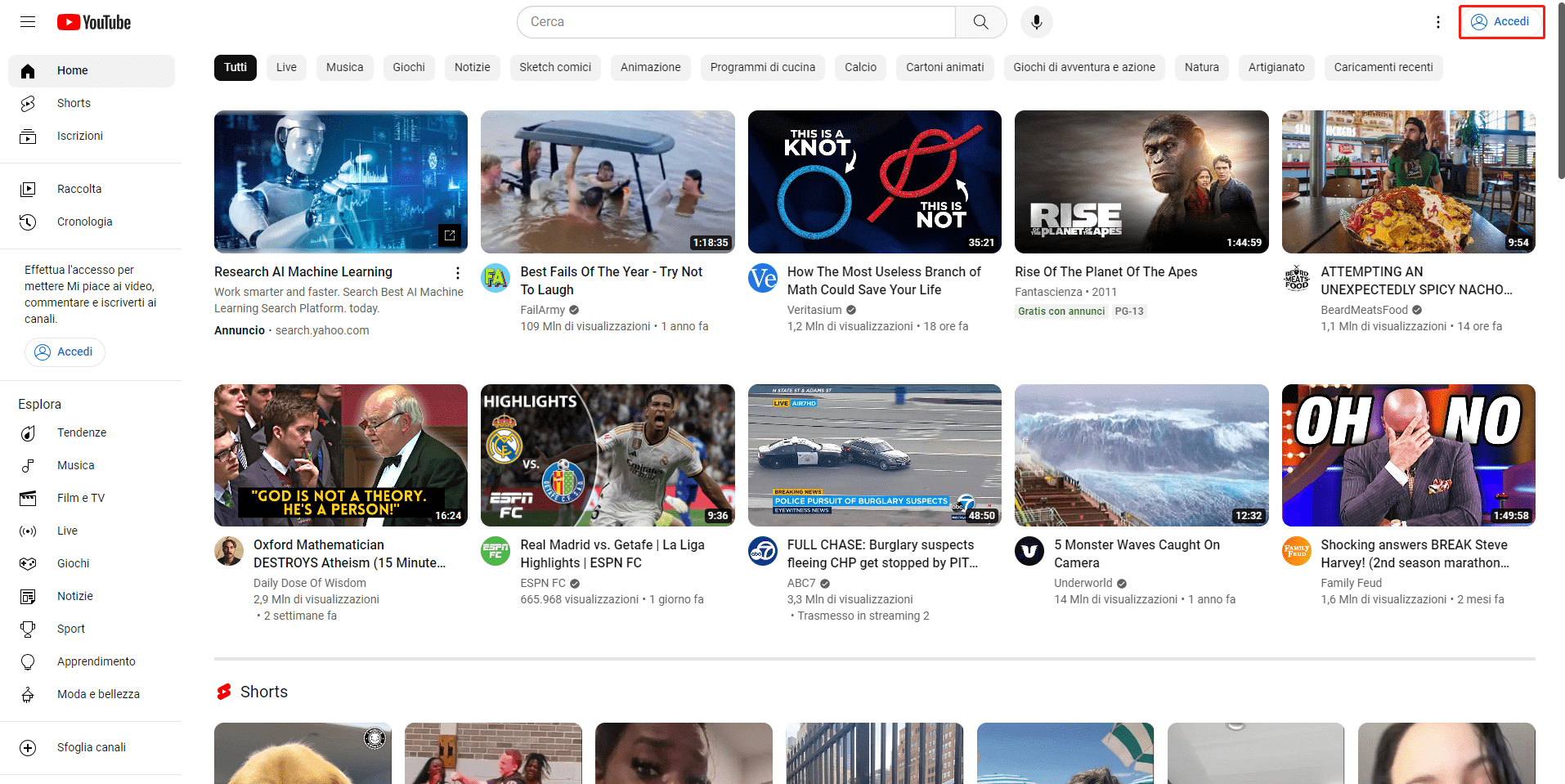
Task: Click the Cerca search field
Action: 736,22
